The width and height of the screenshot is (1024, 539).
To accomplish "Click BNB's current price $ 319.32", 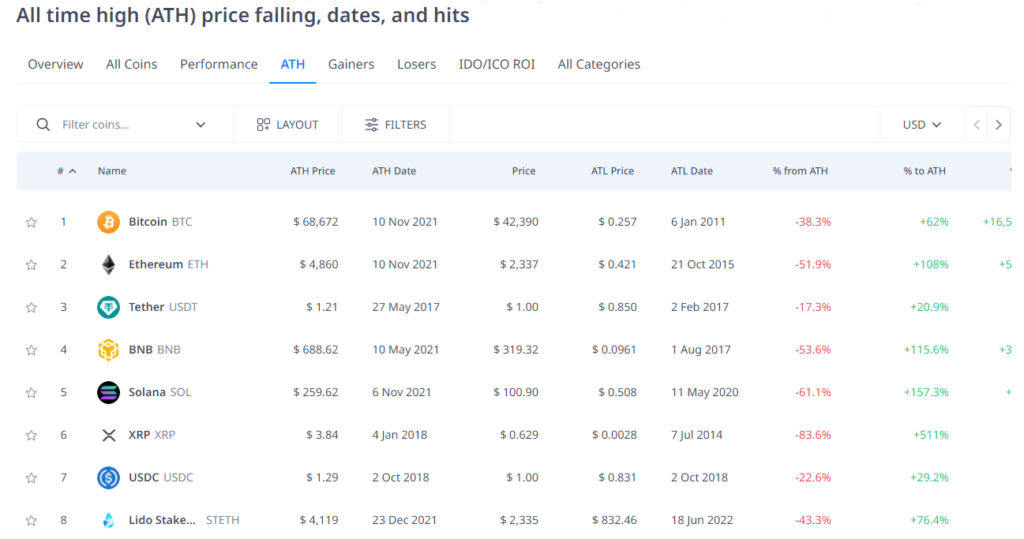I will click(x=516, y=350).
